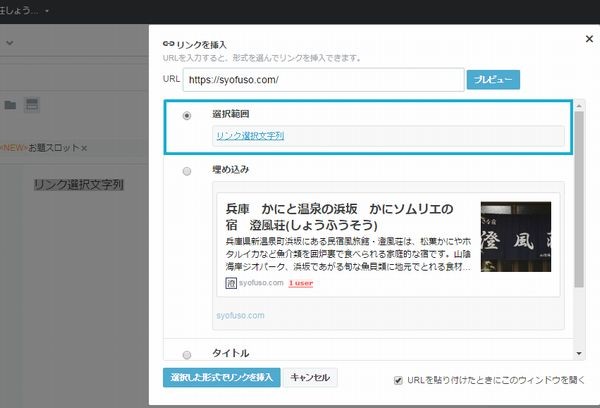Click the syofuso.com link below card

tap(240, 315)
